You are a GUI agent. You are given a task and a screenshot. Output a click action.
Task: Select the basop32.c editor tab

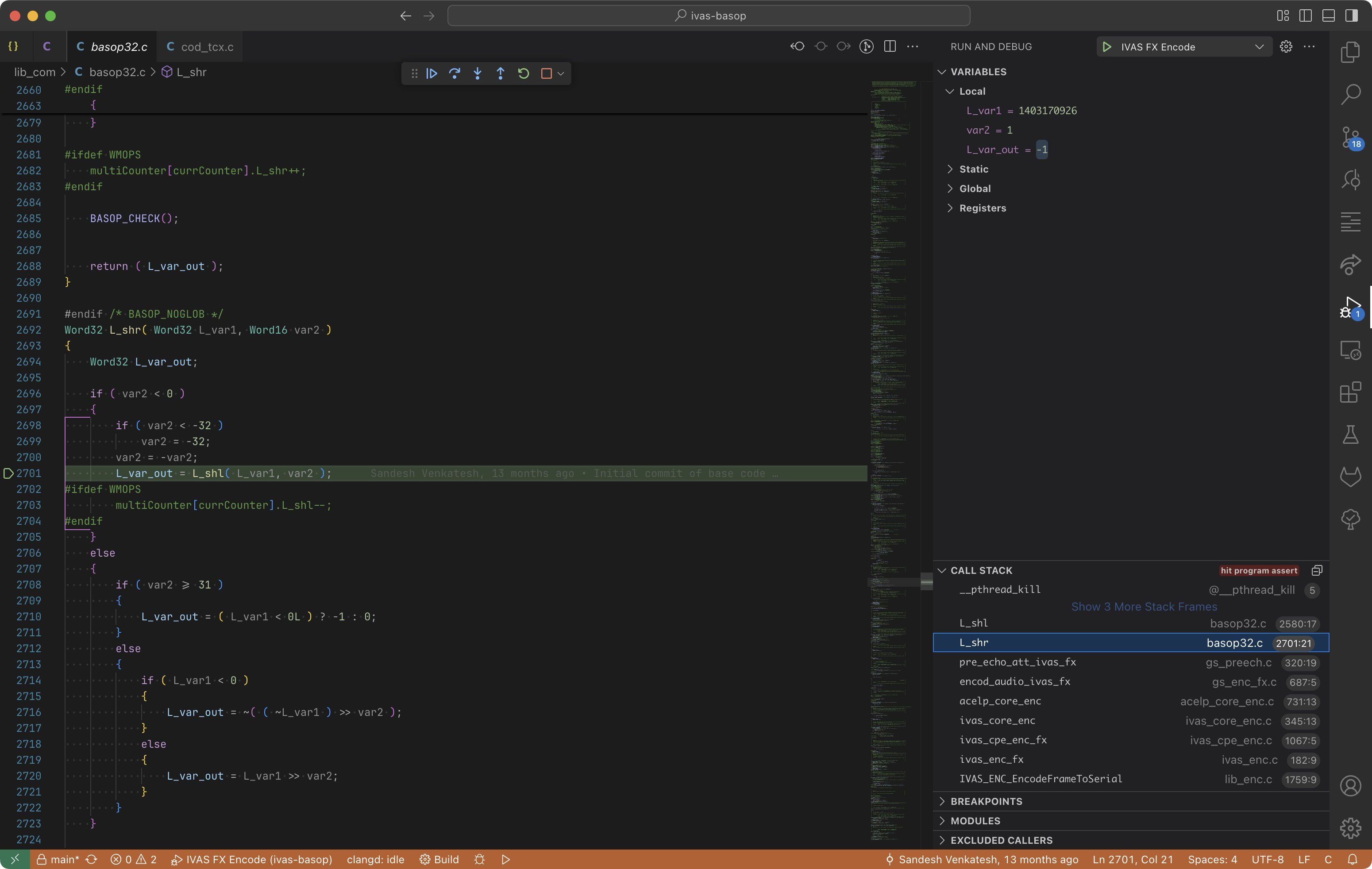coord(119,47)
